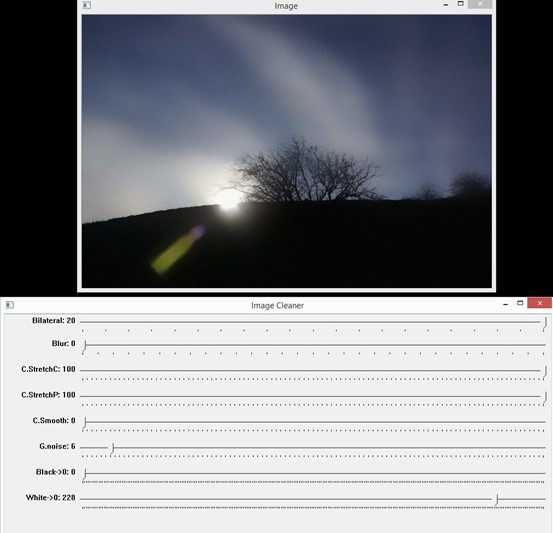Click the 'C.Smooth: 0' label

pyautogui.click(x=54, y=420)
